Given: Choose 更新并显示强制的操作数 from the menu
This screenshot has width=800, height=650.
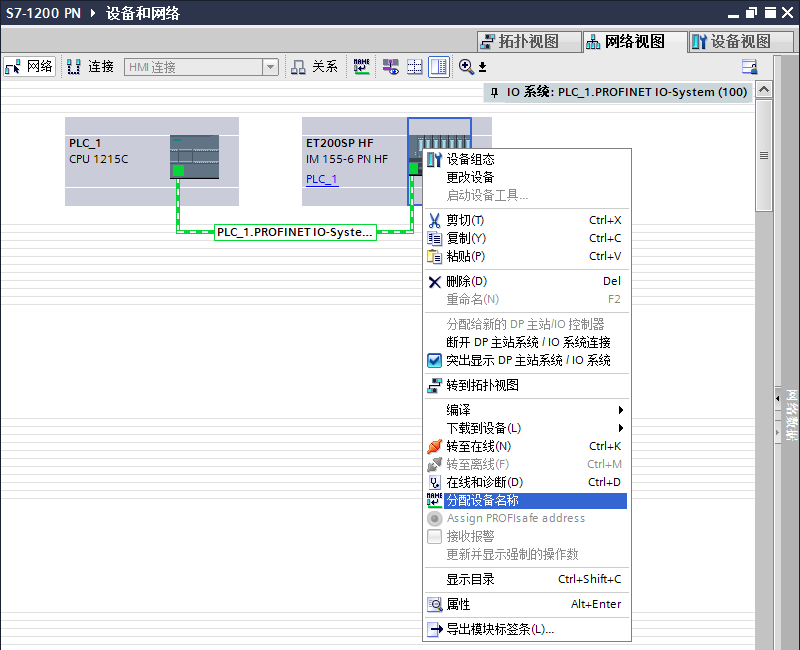Looking at the screenshot, I should (x=527, y=554).
